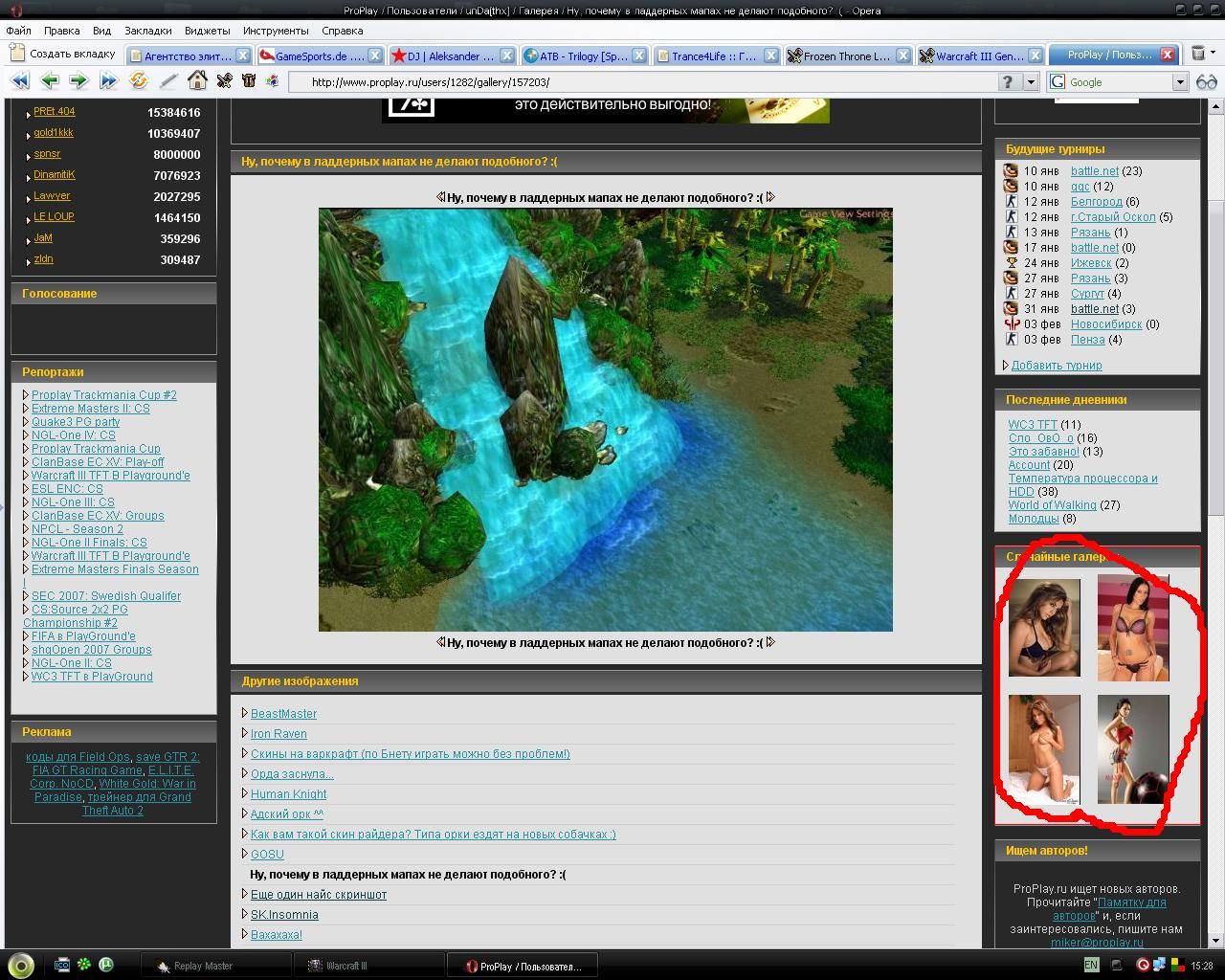
Task: Open the GOSU image link
Action: pos(267,855)
